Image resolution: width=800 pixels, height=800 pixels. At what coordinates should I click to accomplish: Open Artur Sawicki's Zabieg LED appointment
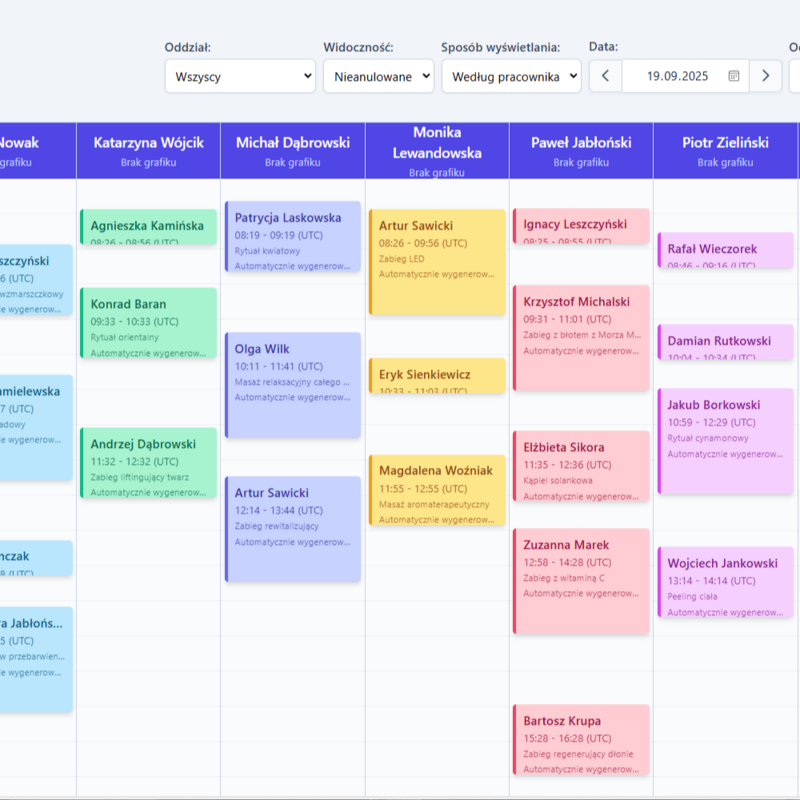tap(437, 260)
